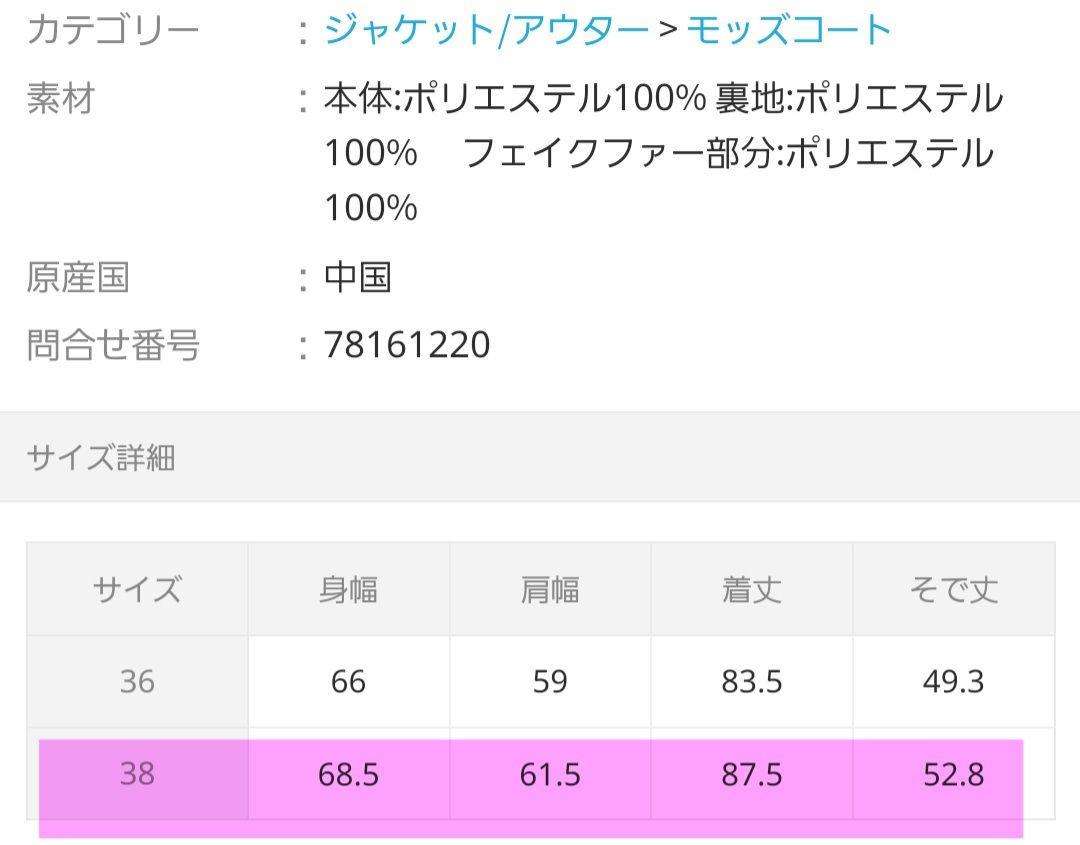Viewport: 1080px width, 845px height.
Task: Click the 肩幅 column header
Action: click(550, 590)
